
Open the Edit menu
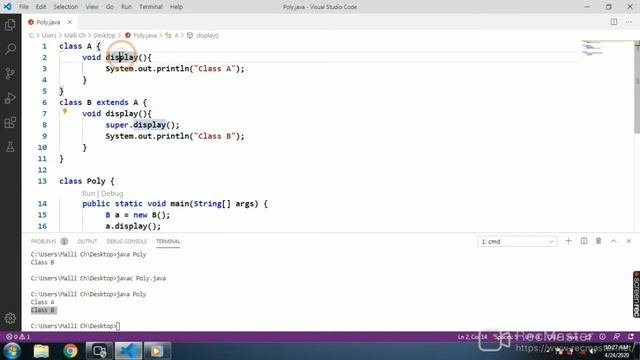41,7
